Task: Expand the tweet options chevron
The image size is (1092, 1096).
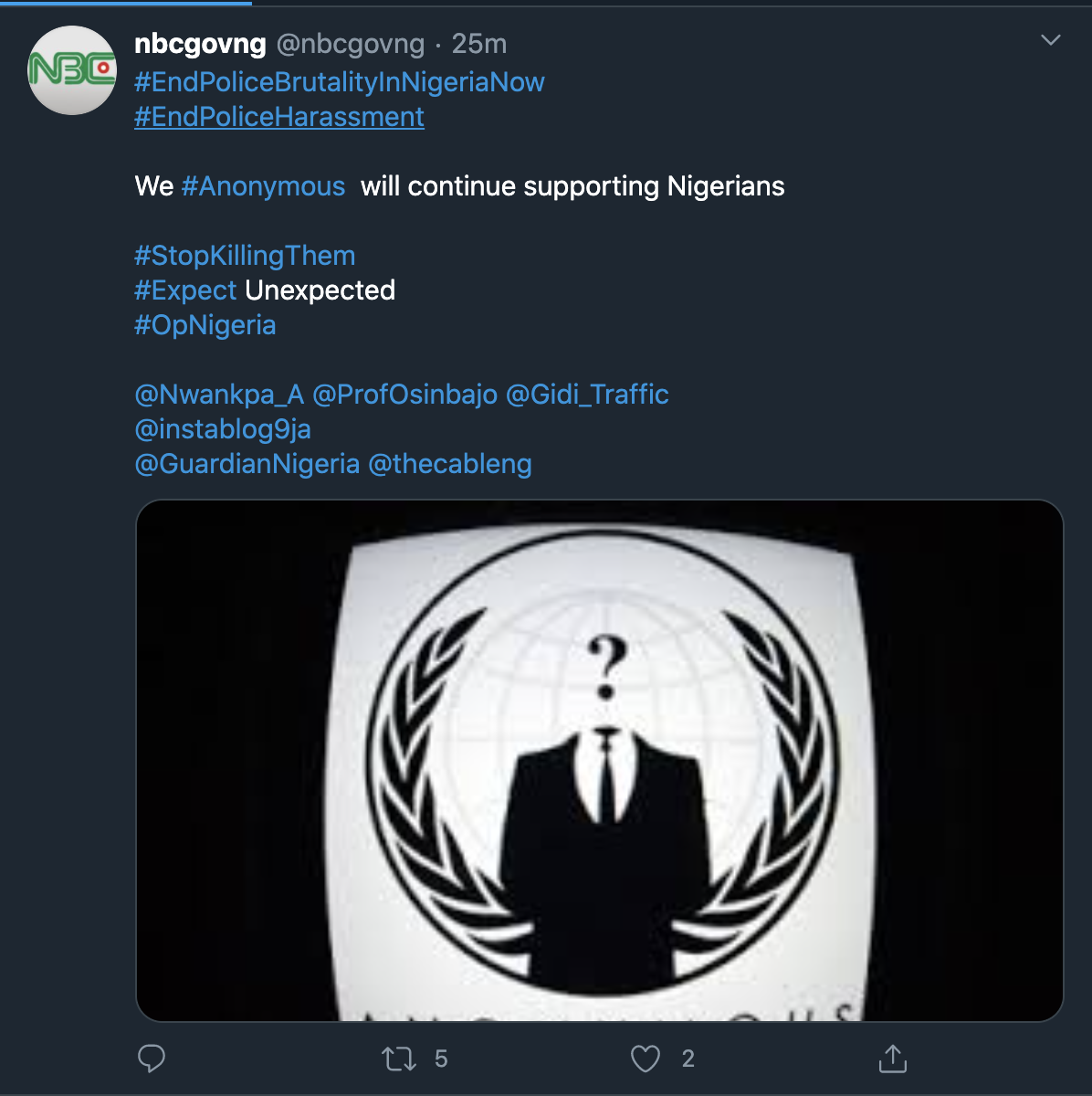Action: pos(1051,41)
